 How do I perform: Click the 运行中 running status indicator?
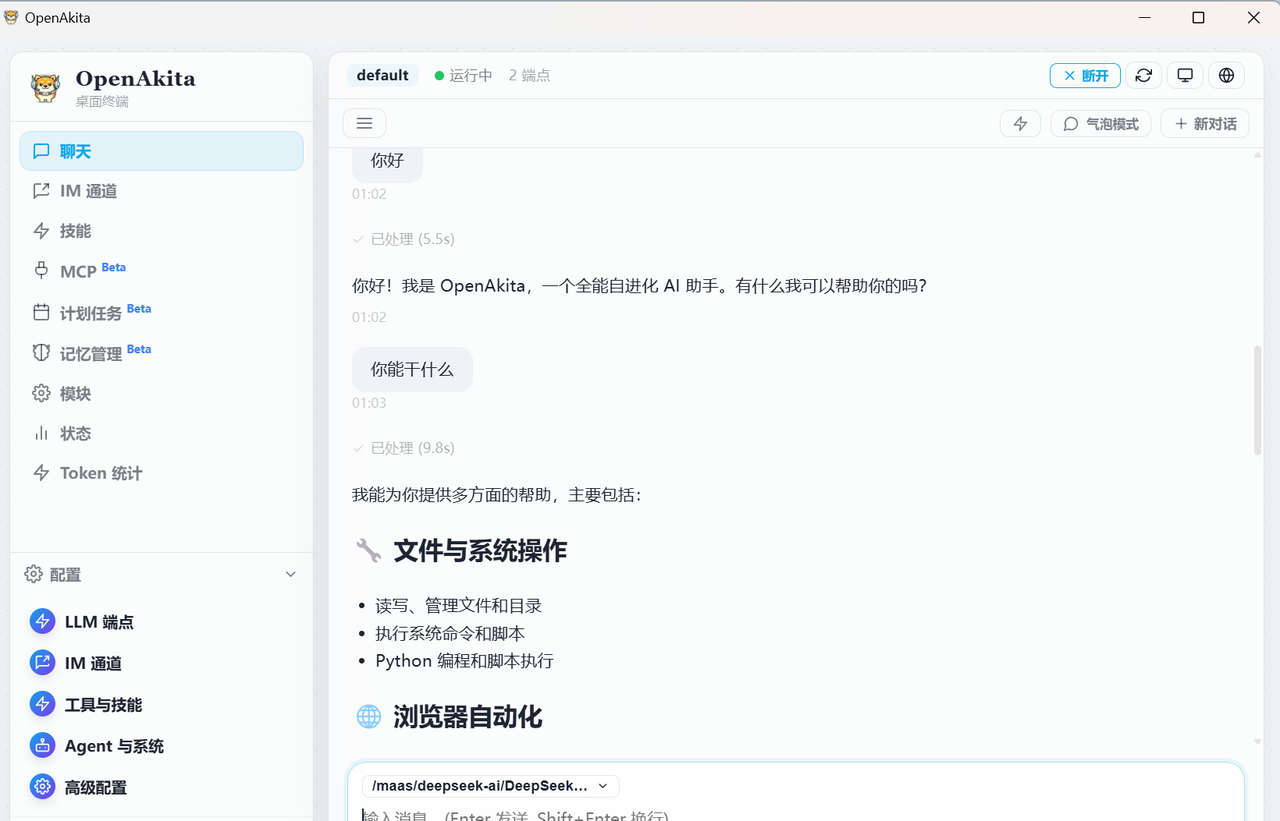(x=464, y=75)
